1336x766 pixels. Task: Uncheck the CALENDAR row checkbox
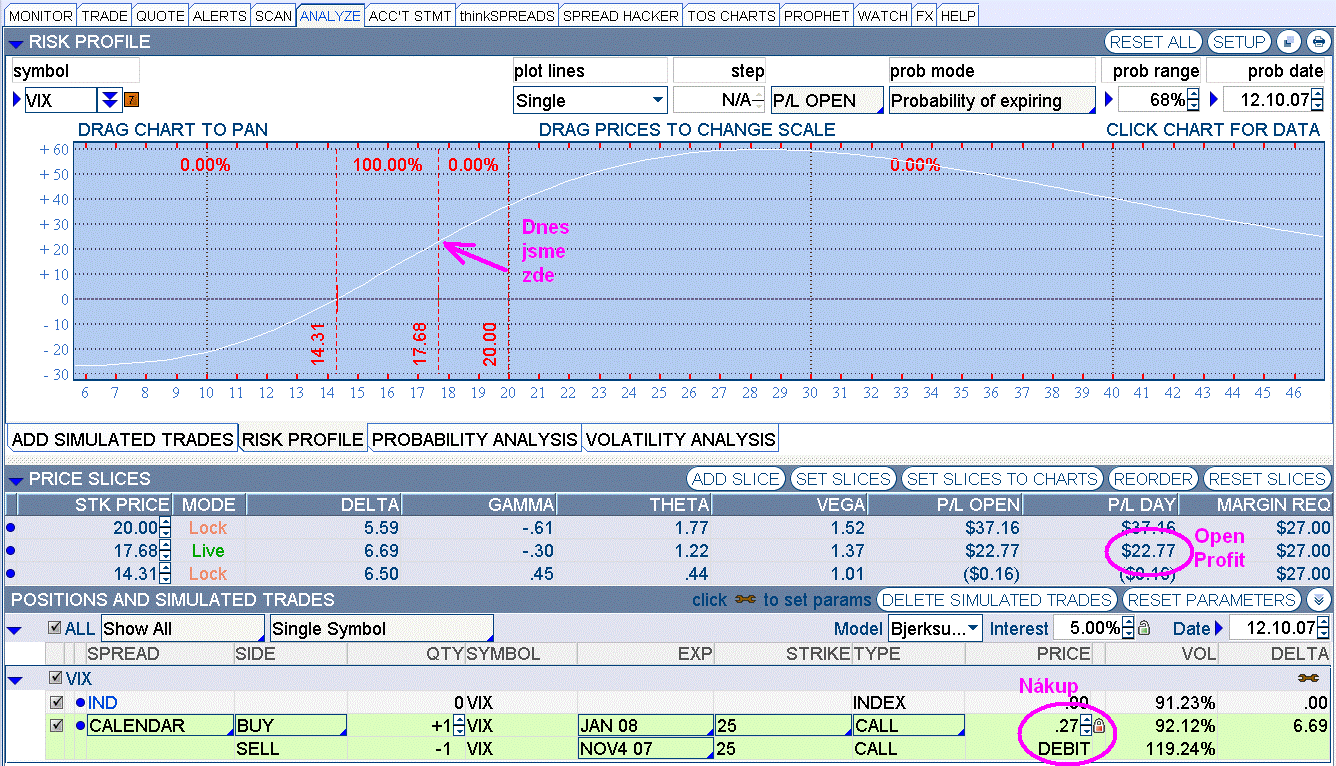click(x=56, y=726)
